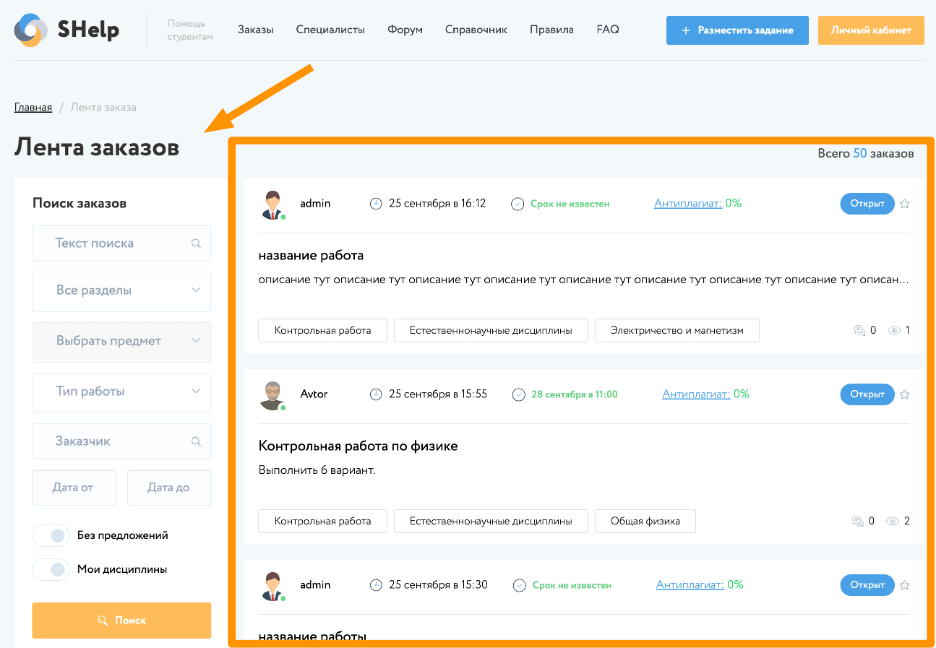
Task: Go to the Форум menu item
Action: tap(404, 30)
